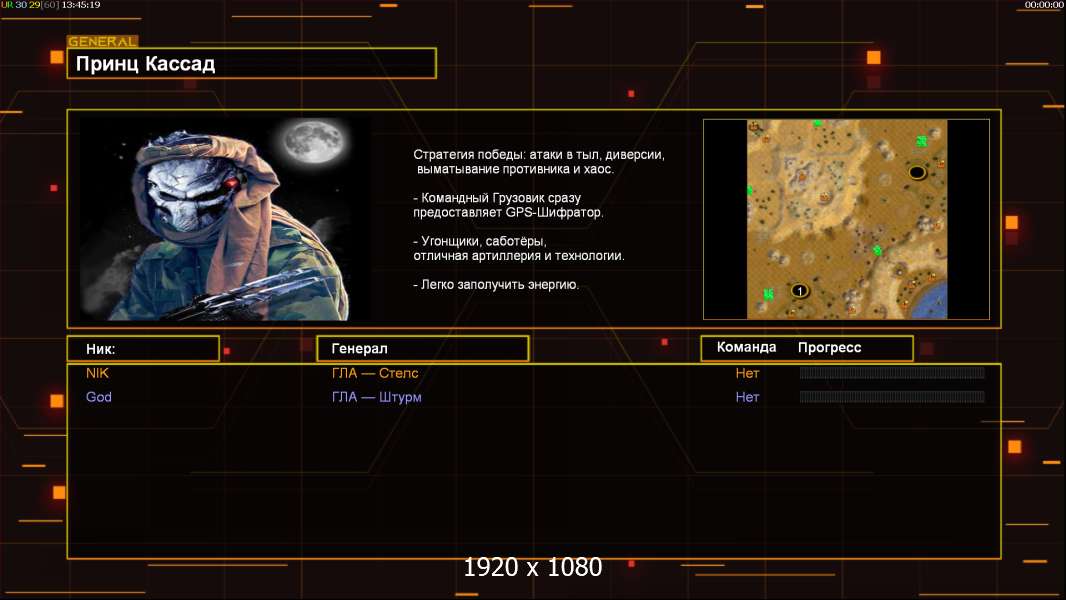Click the desert map preview thumbnail

tap(846, 219)
